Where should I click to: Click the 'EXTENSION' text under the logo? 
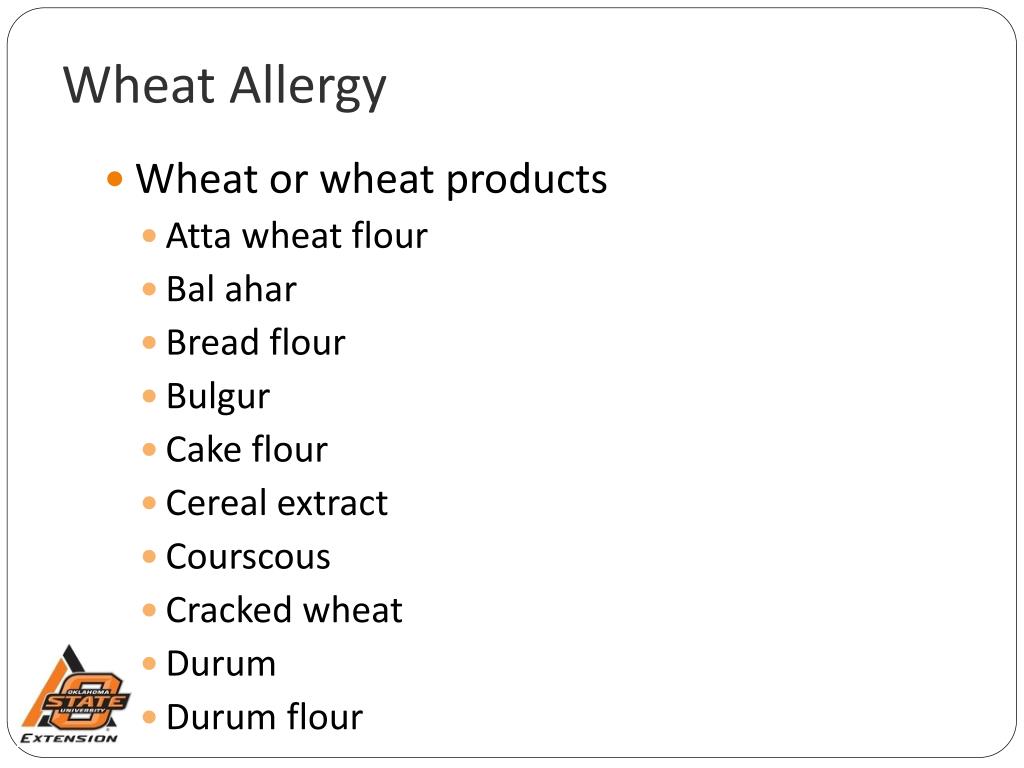pyautogui.click(x=69, y=739)
